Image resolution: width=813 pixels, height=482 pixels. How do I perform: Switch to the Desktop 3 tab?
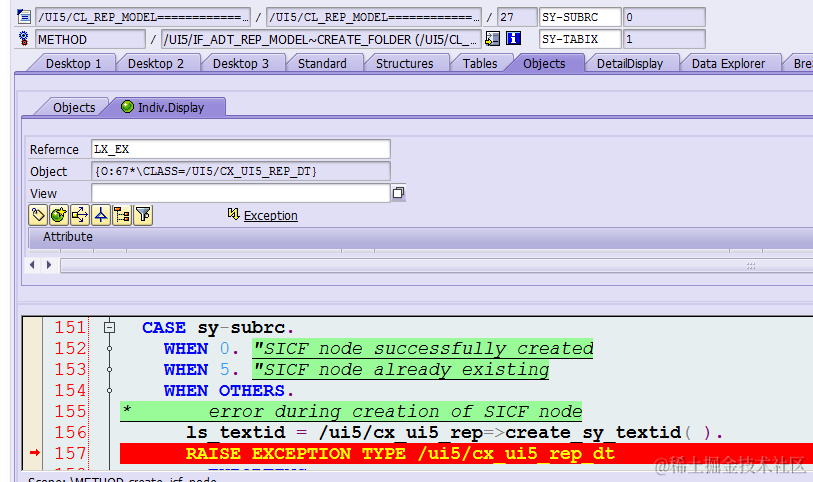click(x=241, y=64)
